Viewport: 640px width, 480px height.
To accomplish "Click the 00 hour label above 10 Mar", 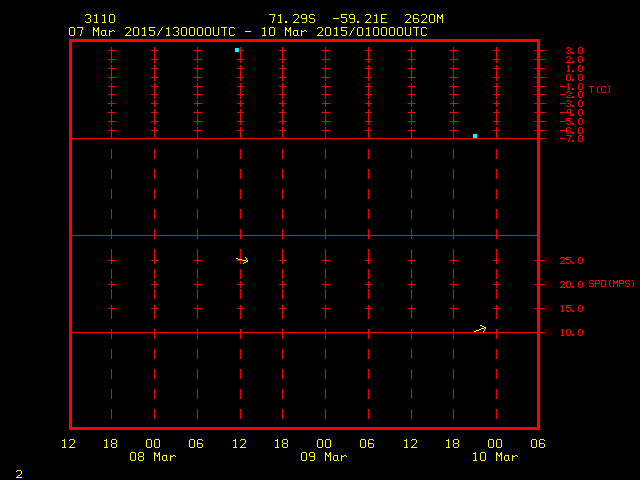I will coord(495,444).
